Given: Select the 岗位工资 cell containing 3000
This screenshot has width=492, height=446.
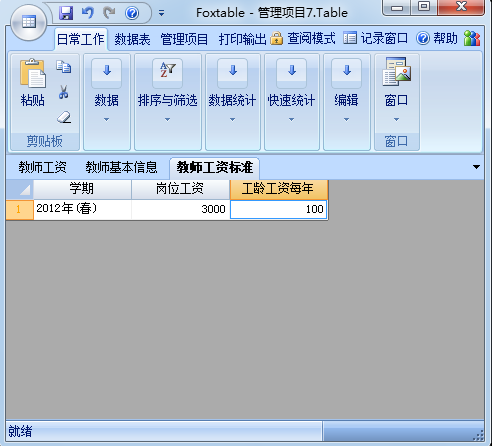Looking at the screenshot, I should (180, 209).
